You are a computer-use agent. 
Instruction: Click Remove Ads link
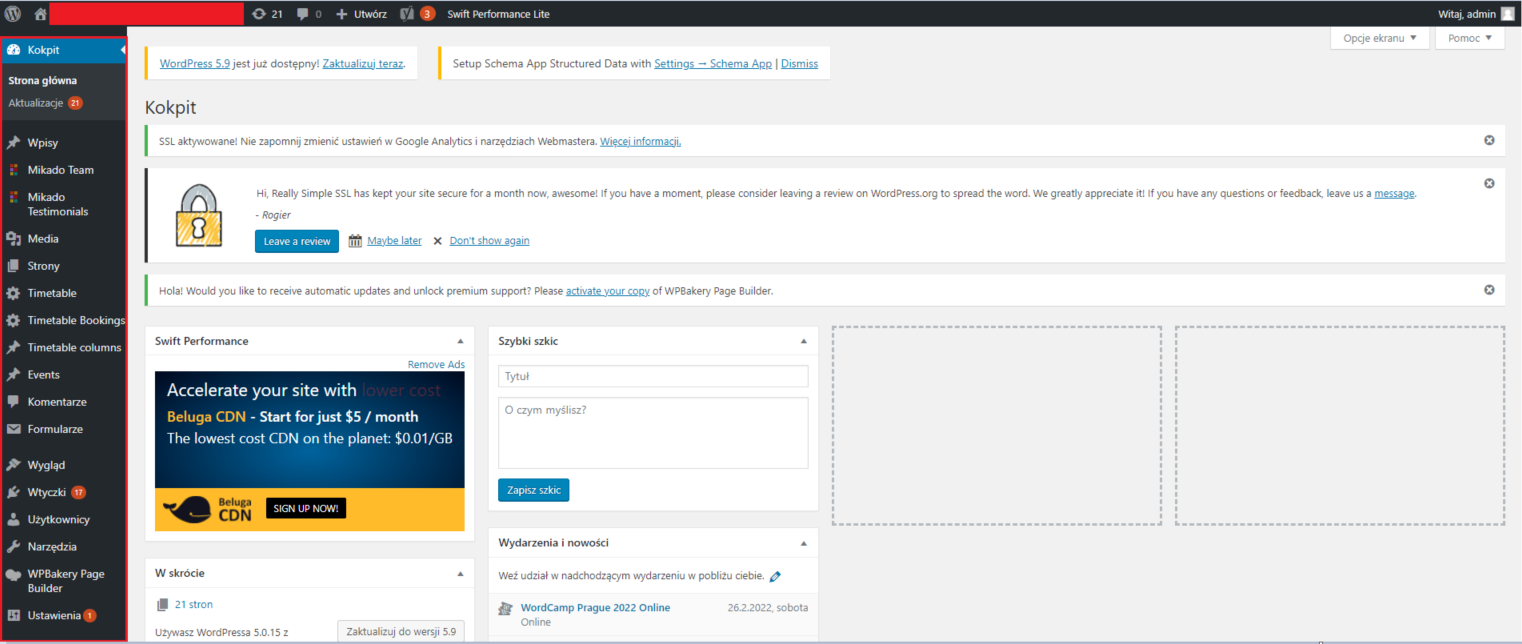coord(436,365)
